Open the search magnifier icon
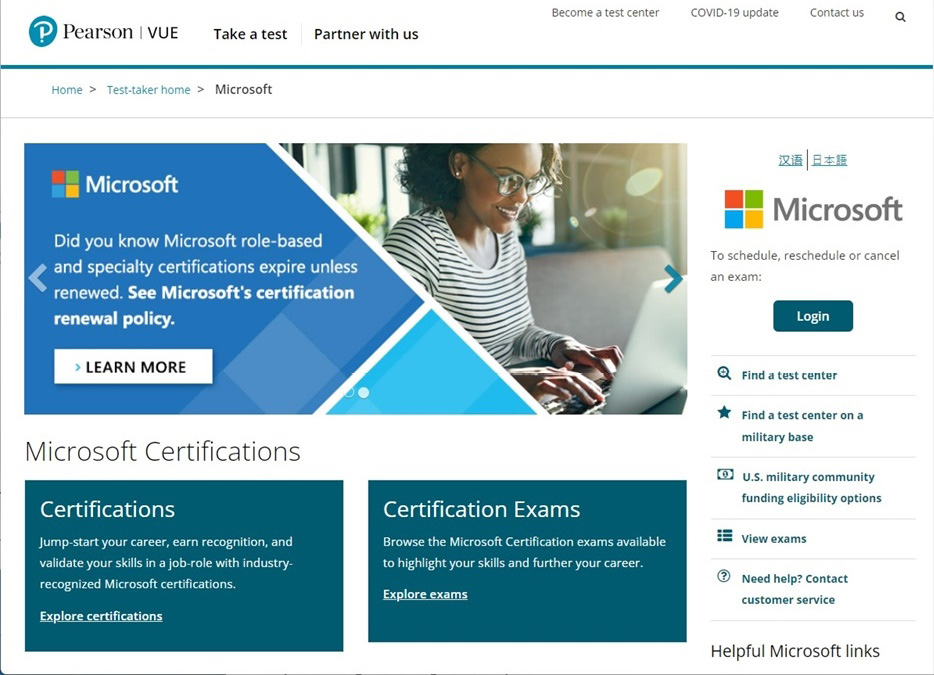 pos(900,17)
